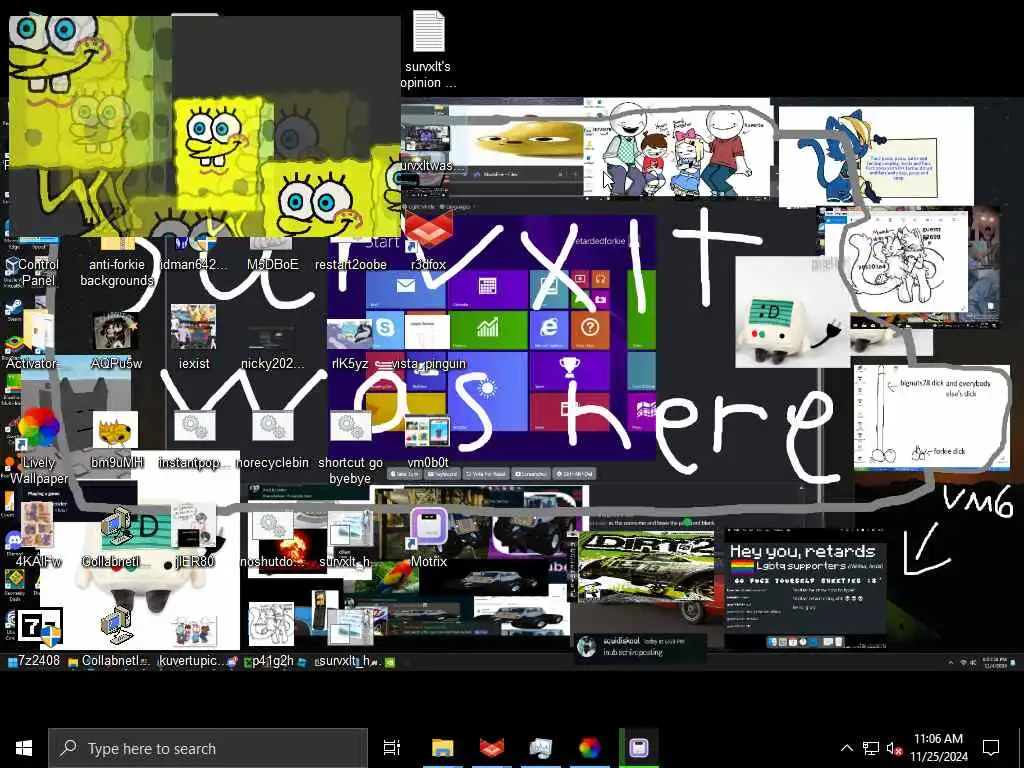Open the anti-forkie backgrounds folder
The image size is (1024, 768).
click(x=117, y=261)
